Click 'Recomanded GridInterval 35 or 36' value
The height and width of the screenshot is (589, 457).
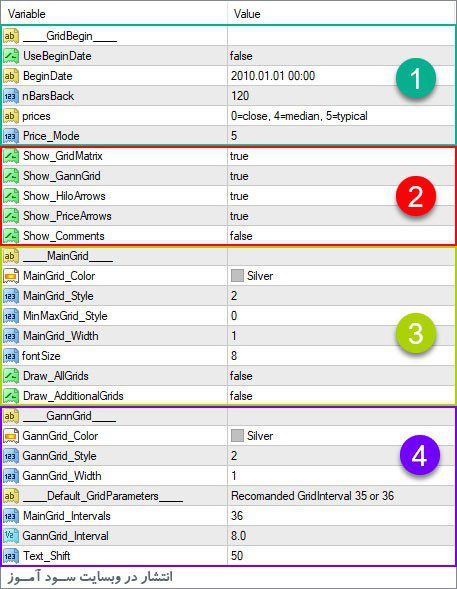pyautogui.click(x=312, y=496)
